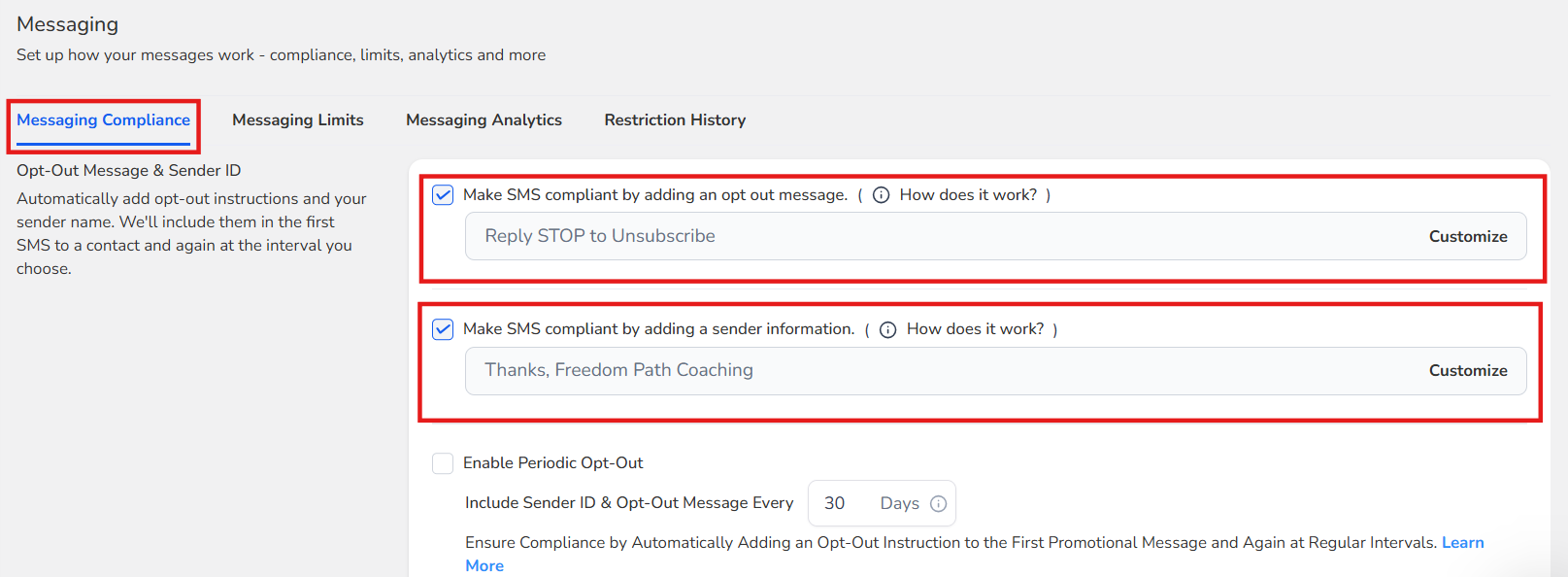Open Learn More link
Viewport: 1568px width, 577px height.
click(1462, 543)
